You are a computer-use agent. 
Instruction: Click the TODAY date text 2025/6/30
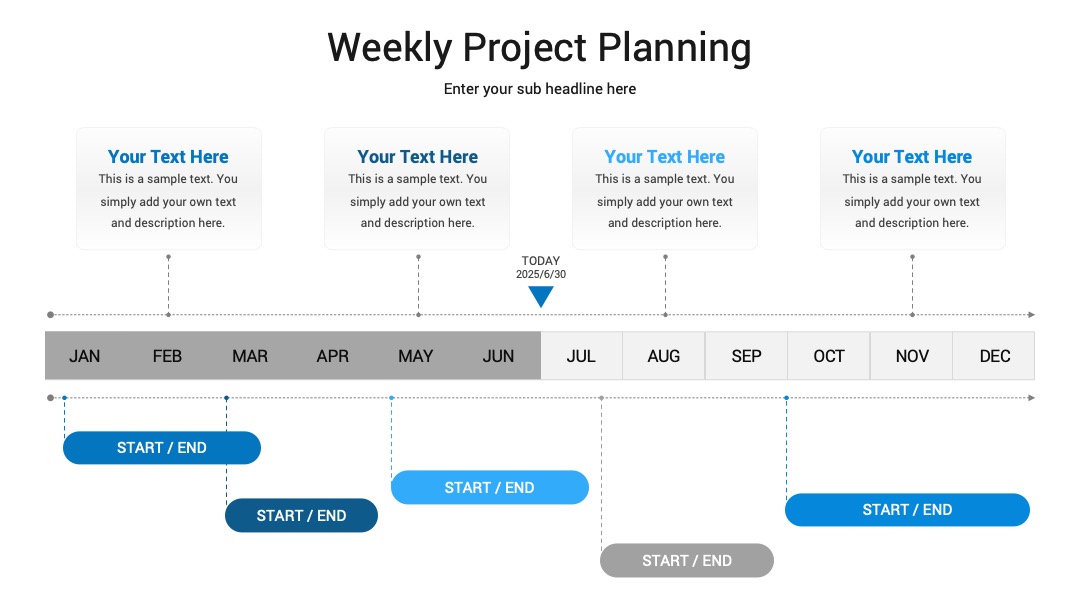click(x=541, y=274)
